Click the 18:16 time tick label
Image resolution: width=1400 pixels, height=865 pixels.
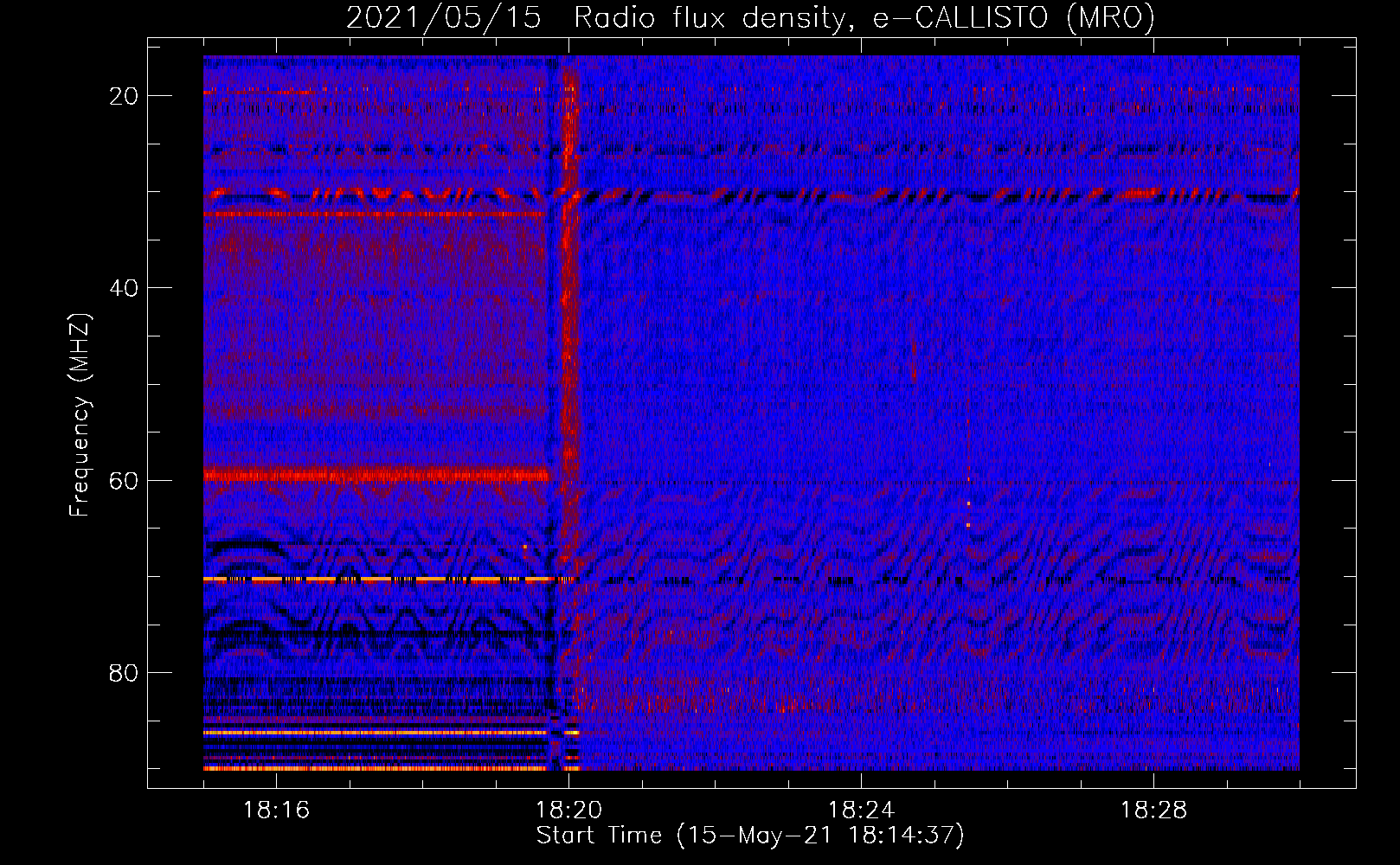(x=276, y=811)
